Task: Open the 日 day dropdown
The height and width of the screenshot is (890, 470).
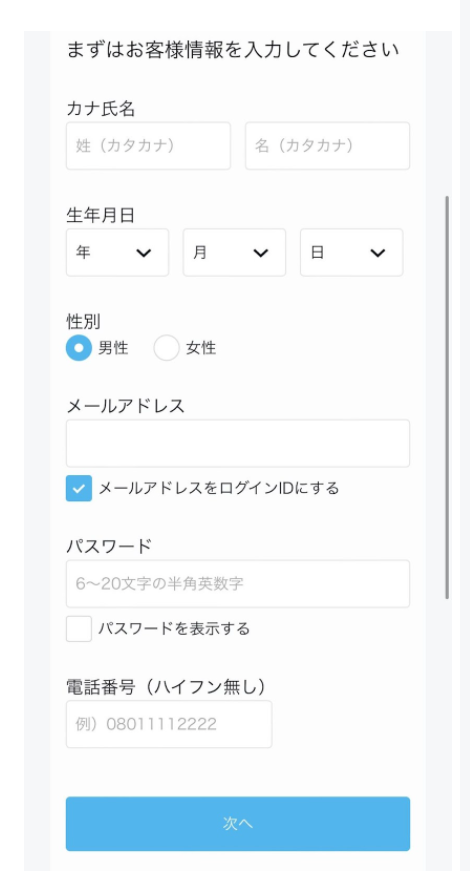Action: (x=351, y=253)
